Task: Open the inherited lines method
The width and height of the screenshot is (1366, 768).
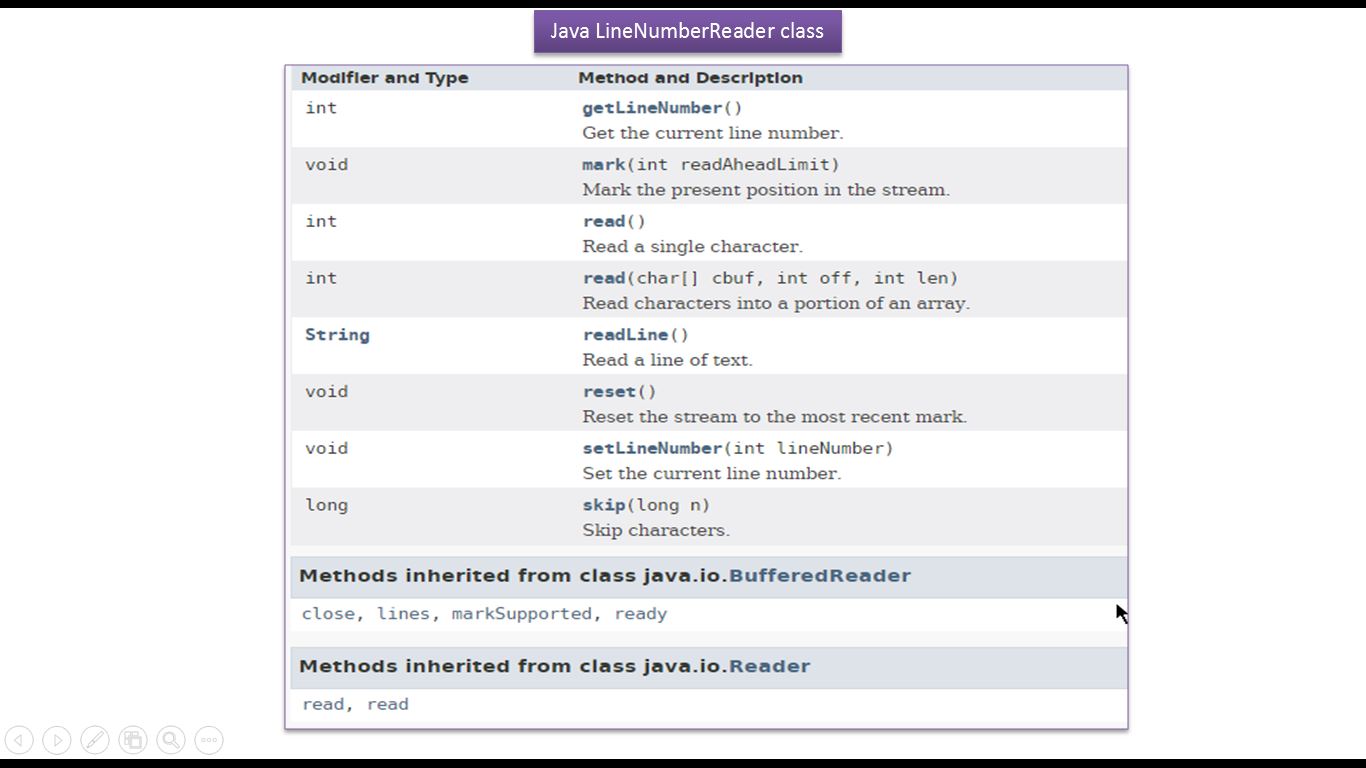Action: [x=403, y=614]
